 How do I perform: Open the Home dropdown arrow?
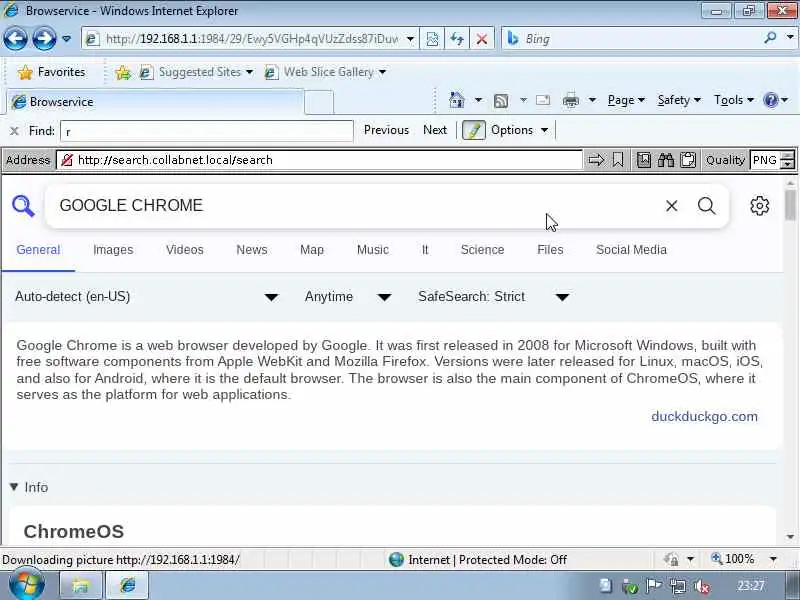tap(478, 100)
